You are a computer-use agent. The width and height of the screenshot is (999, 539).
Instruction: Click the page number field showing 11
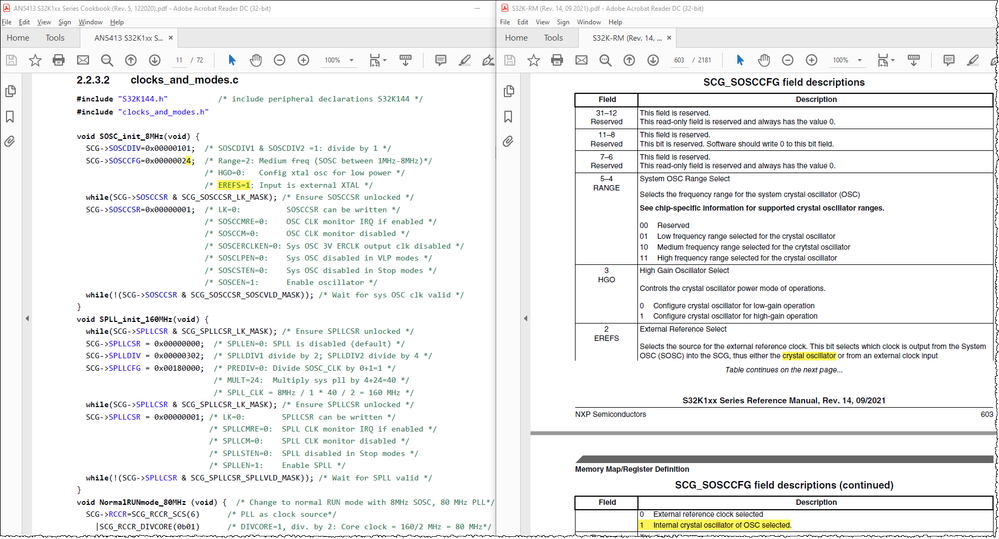(180, 60)
